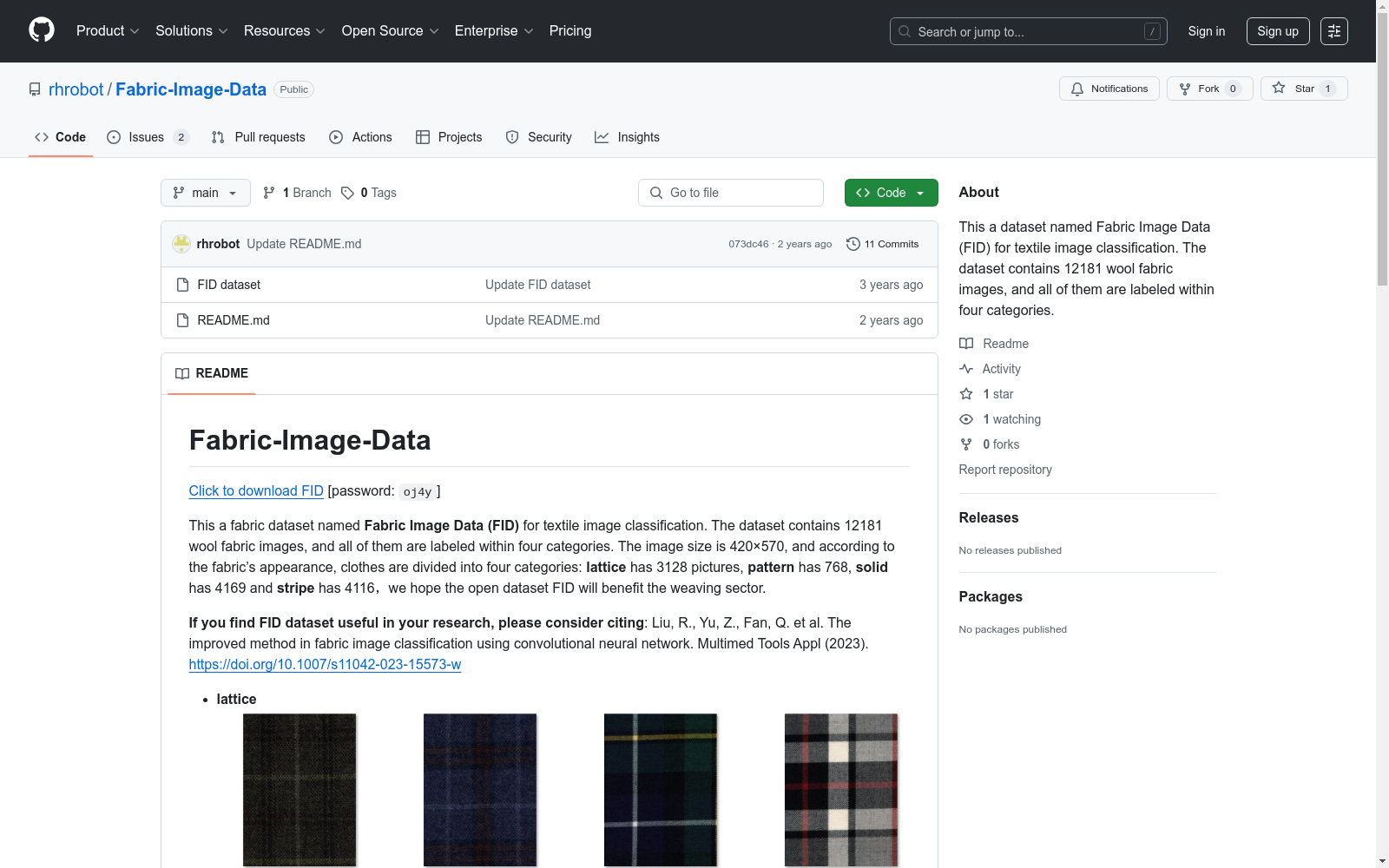Click the star icon next to 1 star
Screen dimensions: 1389x868
click(966, 394)
